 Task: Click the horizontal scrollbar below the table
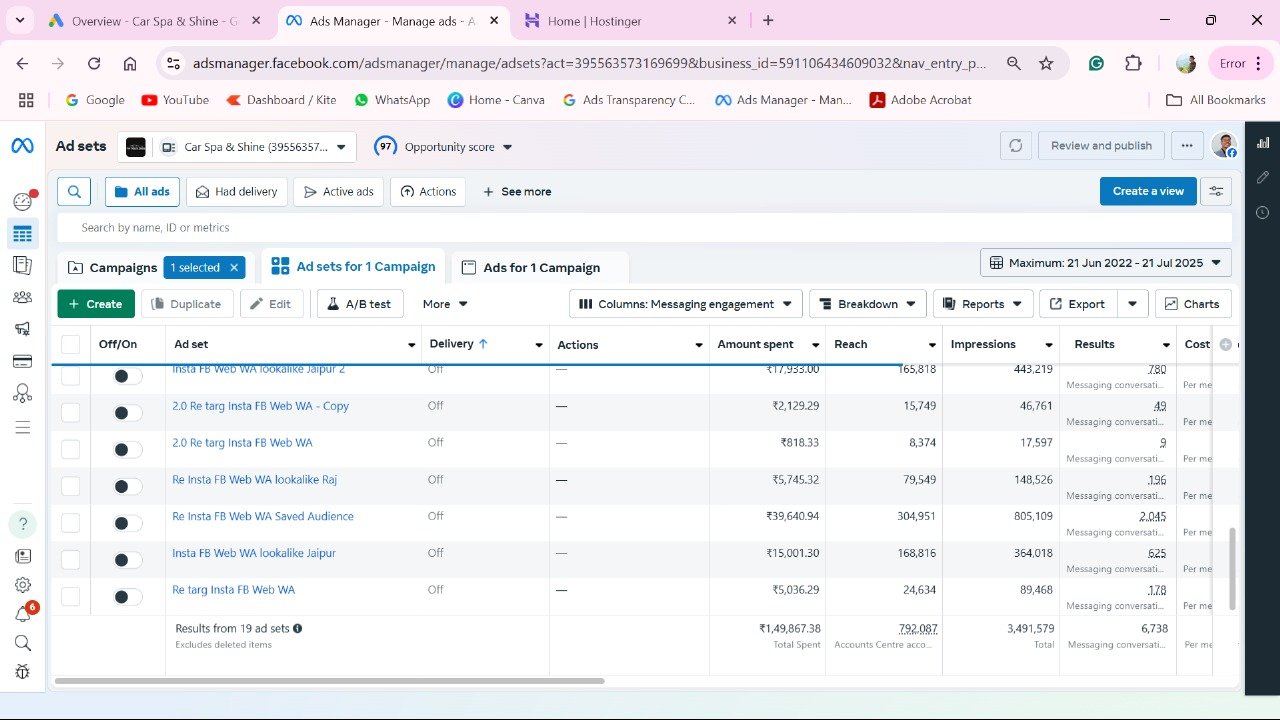point(330,681)
